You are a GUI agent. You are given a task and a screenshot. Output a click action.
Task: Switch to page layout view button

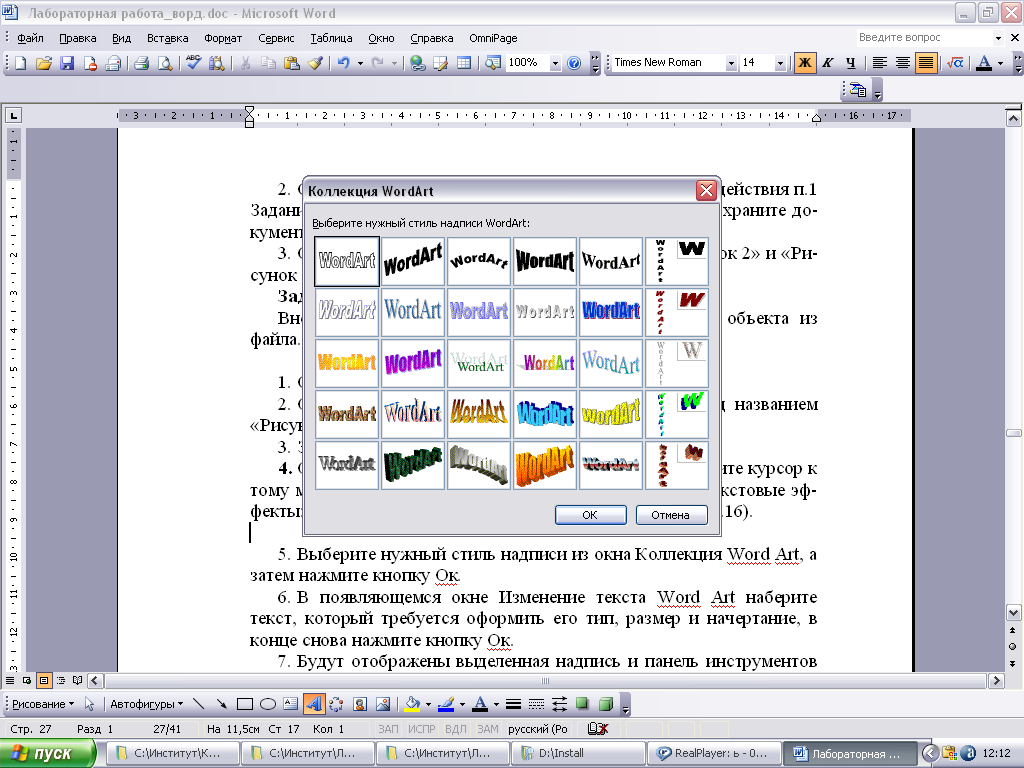[44, 680]
